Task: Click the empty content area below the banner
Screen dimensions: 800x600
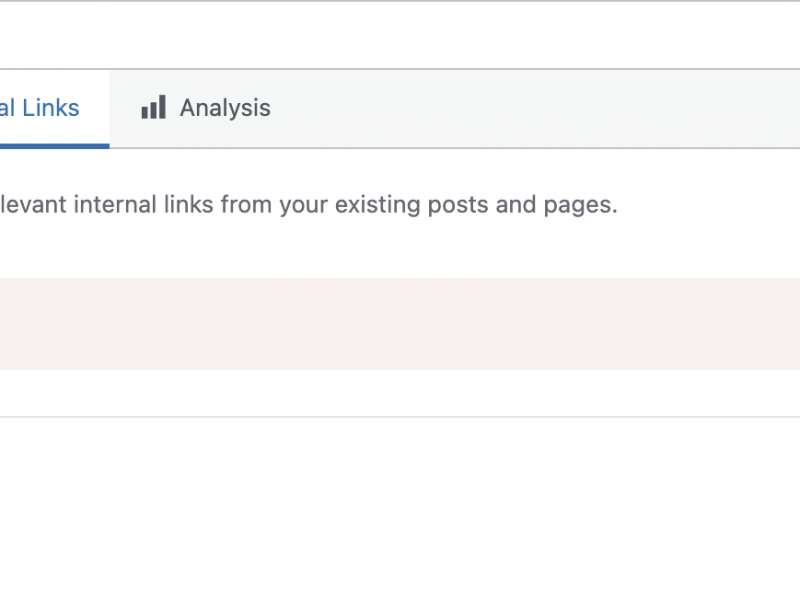Action: click(400, 500)
